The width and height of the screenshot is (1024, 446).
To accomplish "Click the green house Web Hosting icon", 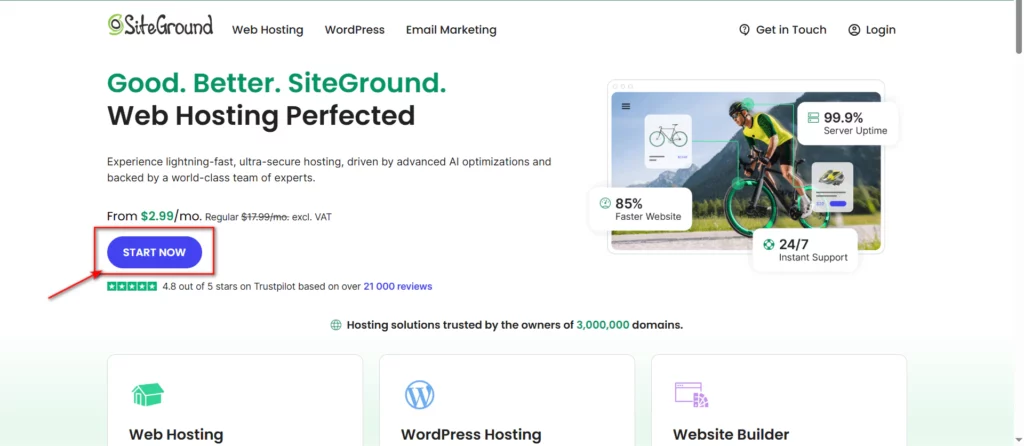I will pyautogui.click(x=148, y=395).
